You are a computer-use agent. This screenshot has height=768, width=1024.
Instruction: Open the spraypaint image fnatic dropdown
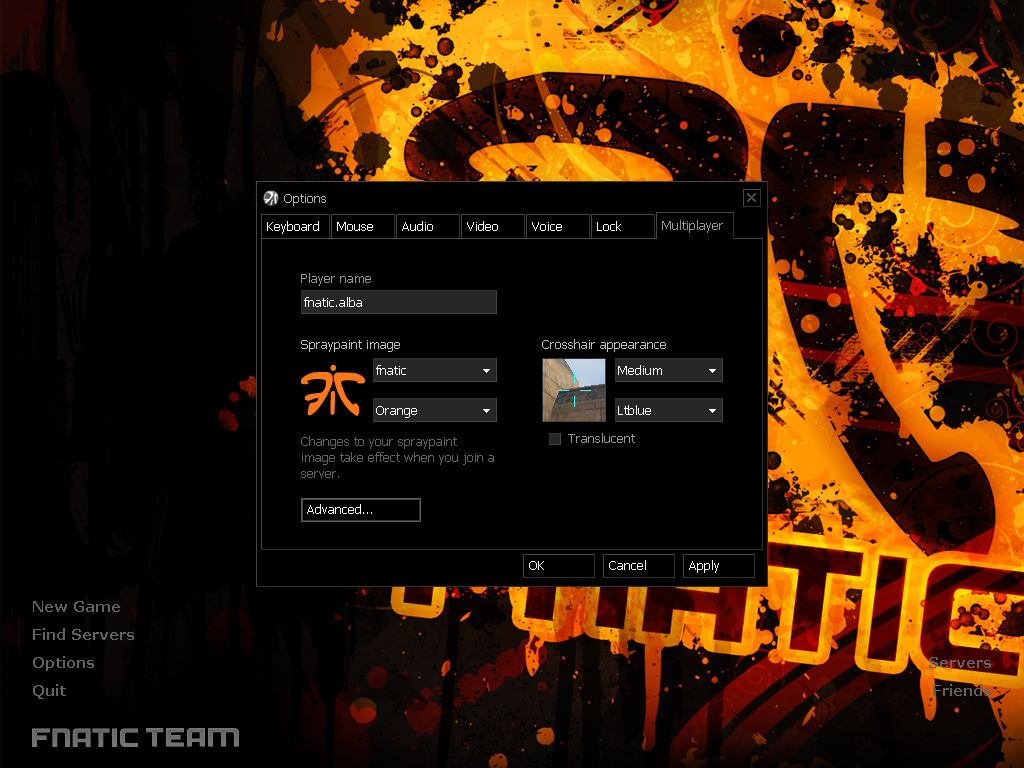pyautogui.click(x=434, y=371)
